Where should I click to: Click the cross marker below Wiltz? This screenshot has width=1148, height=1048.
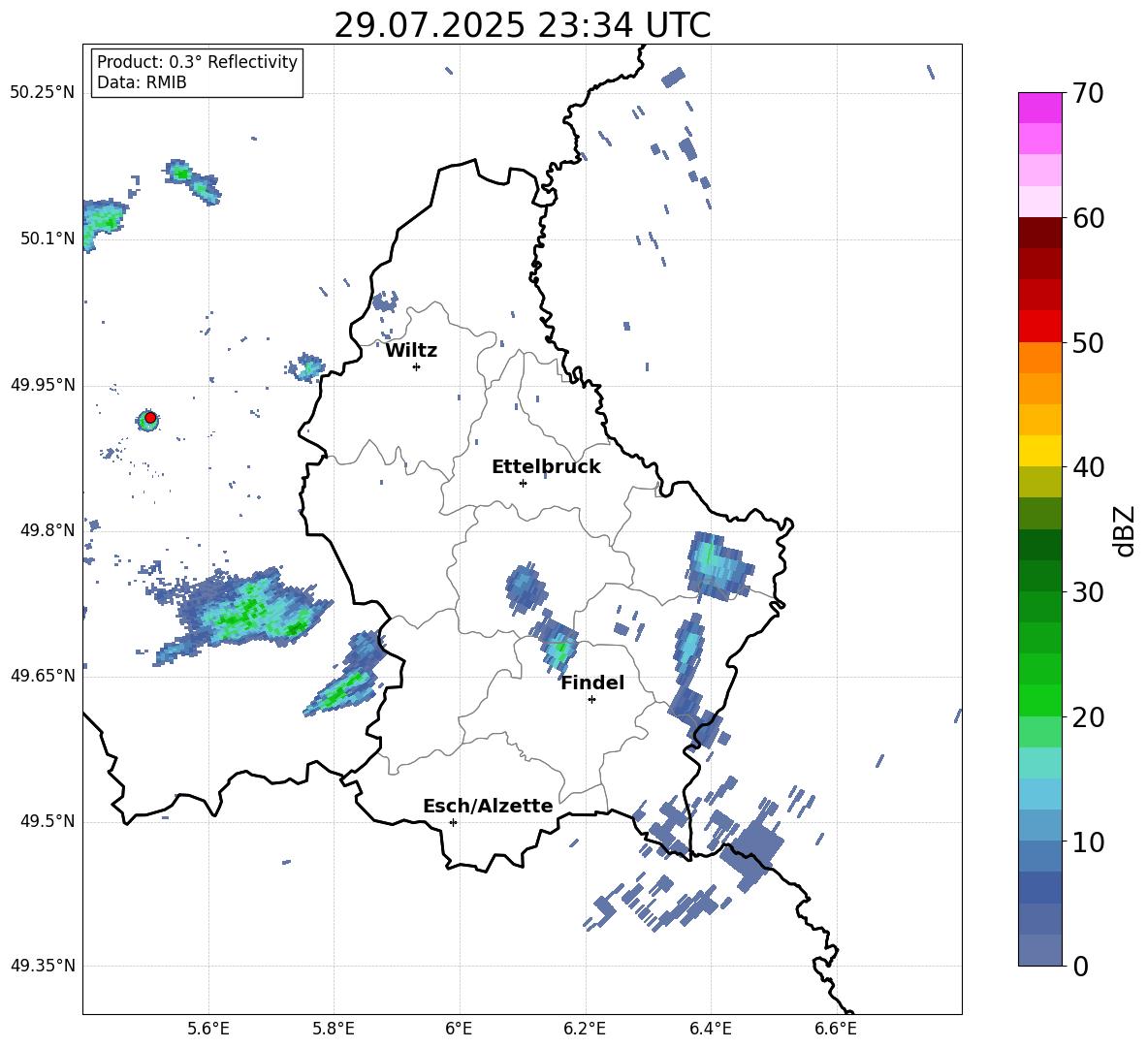(x=417, y=366)
